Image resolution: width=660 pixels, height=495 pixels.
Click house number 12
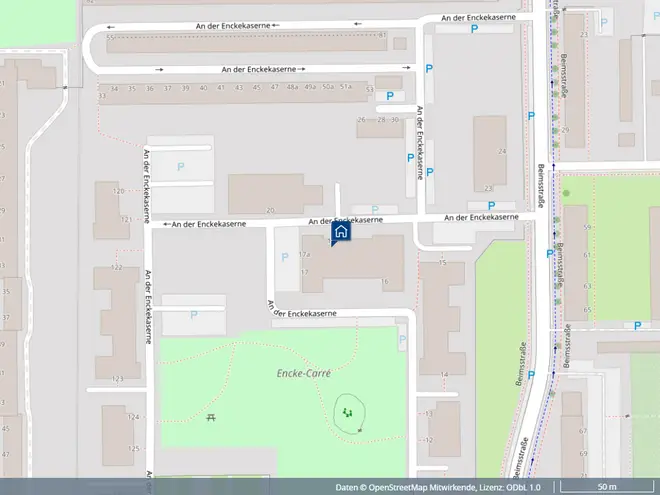point(429,440)
